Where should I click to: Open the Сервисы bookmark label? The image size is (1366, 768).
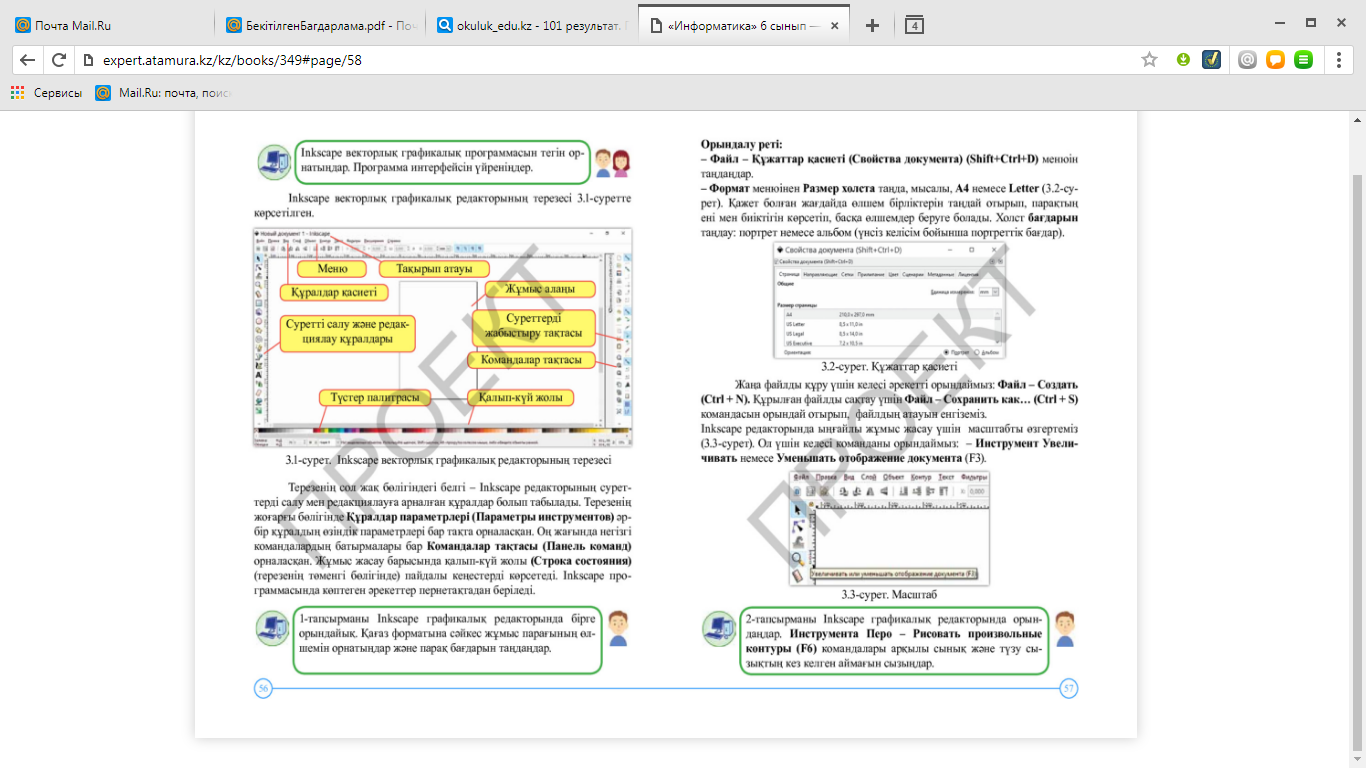[58, 93]
